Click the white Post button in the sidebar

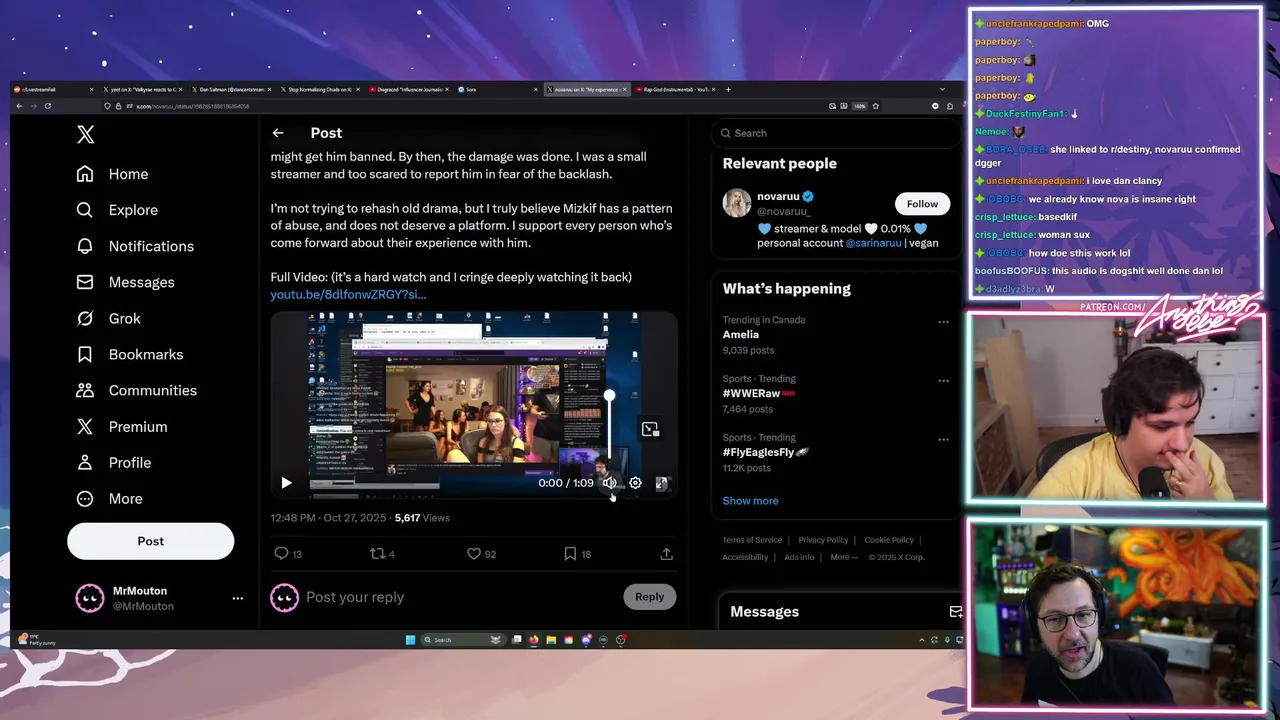[150, 541]
